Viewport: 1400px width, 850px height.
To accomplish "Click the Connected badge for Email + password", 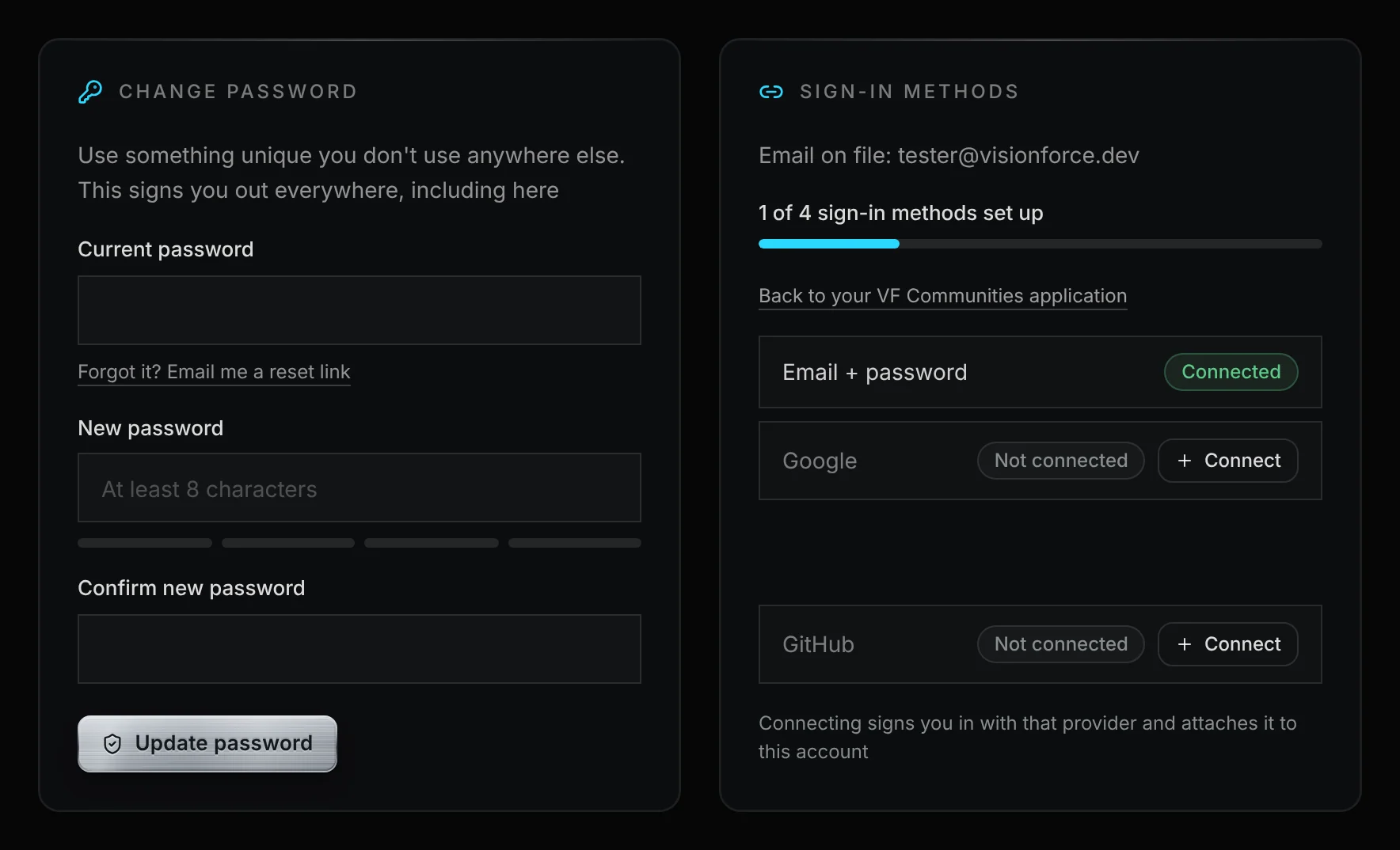I will click(1231, 372).
